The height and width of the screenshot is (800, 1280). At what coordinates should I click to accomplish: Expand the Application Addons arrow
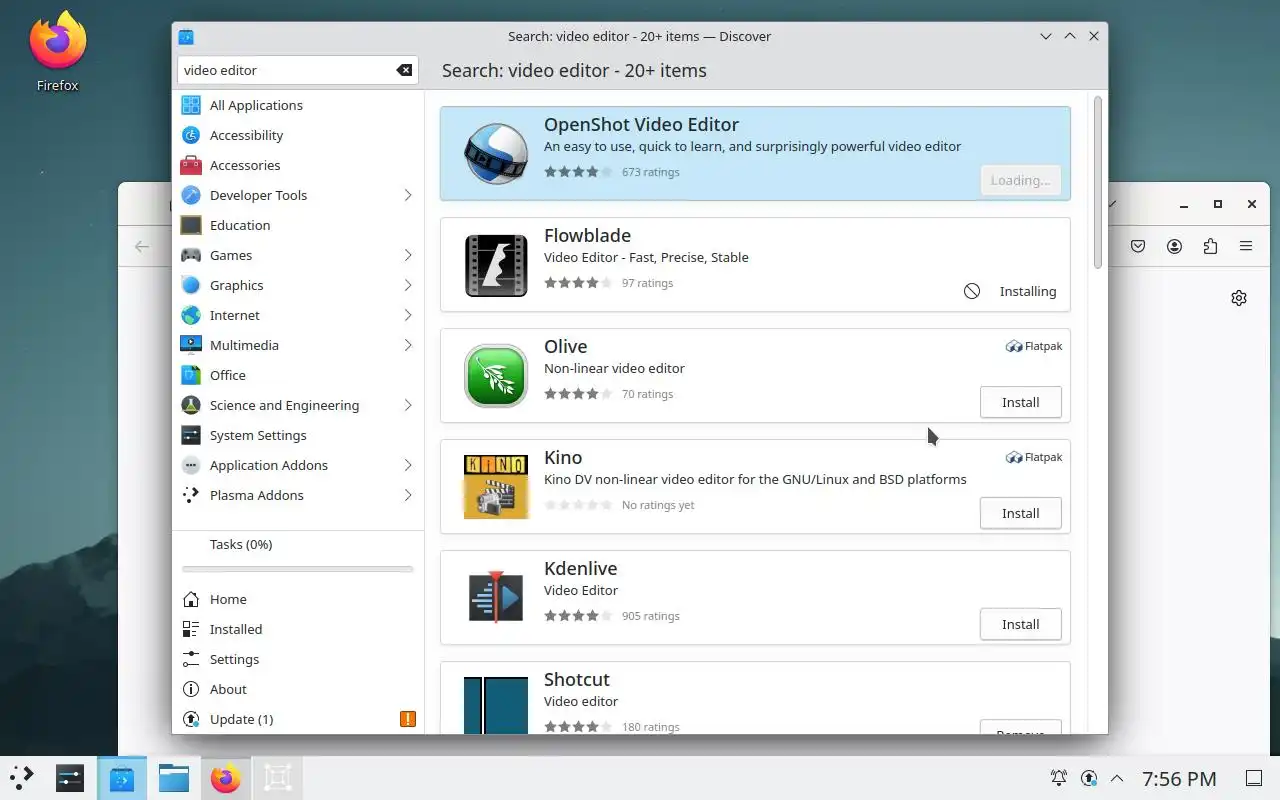point(408,465)
